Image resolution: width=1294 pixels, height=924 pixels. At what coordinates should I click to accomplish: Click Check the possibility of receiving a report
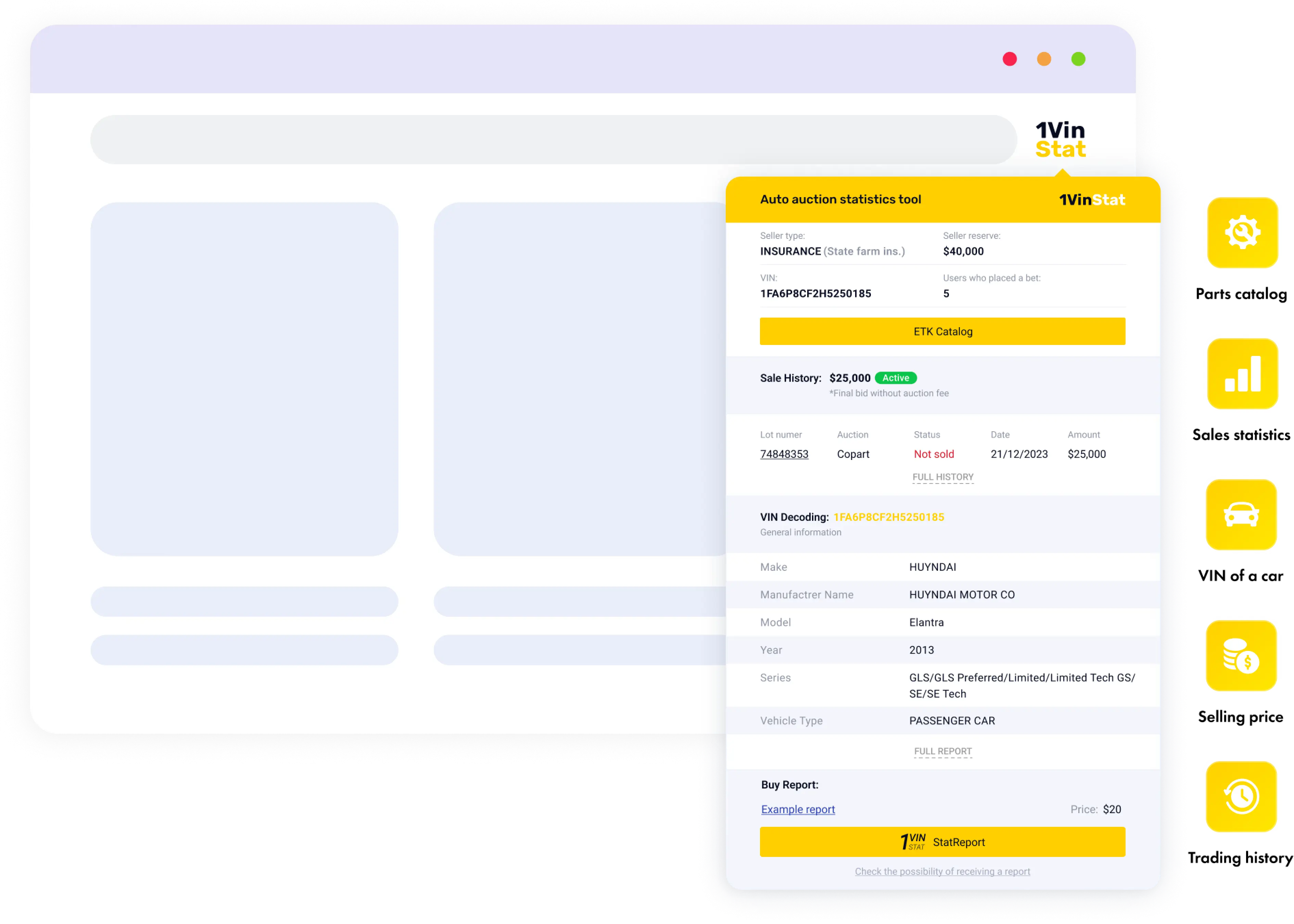pos(942,871)
